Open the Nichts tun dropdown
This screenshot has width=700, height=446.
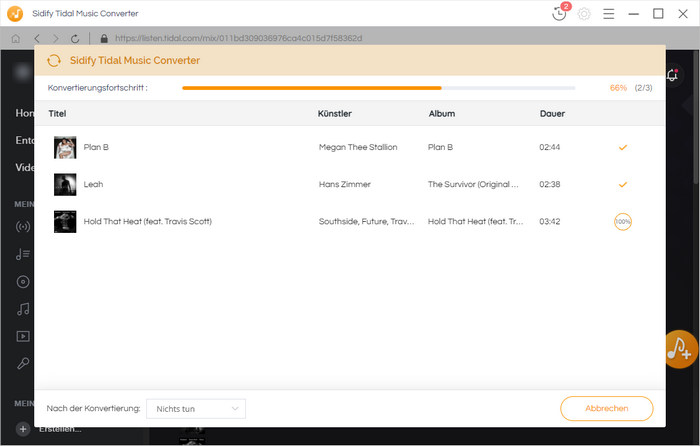196,408
